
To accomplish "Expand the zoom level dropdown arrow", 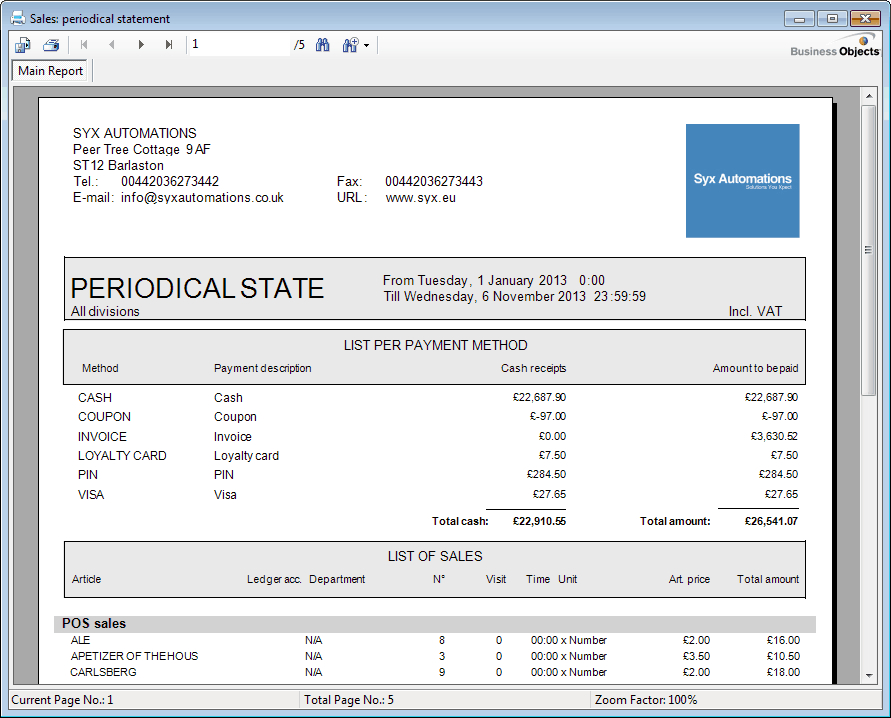I will coord(367,46).
